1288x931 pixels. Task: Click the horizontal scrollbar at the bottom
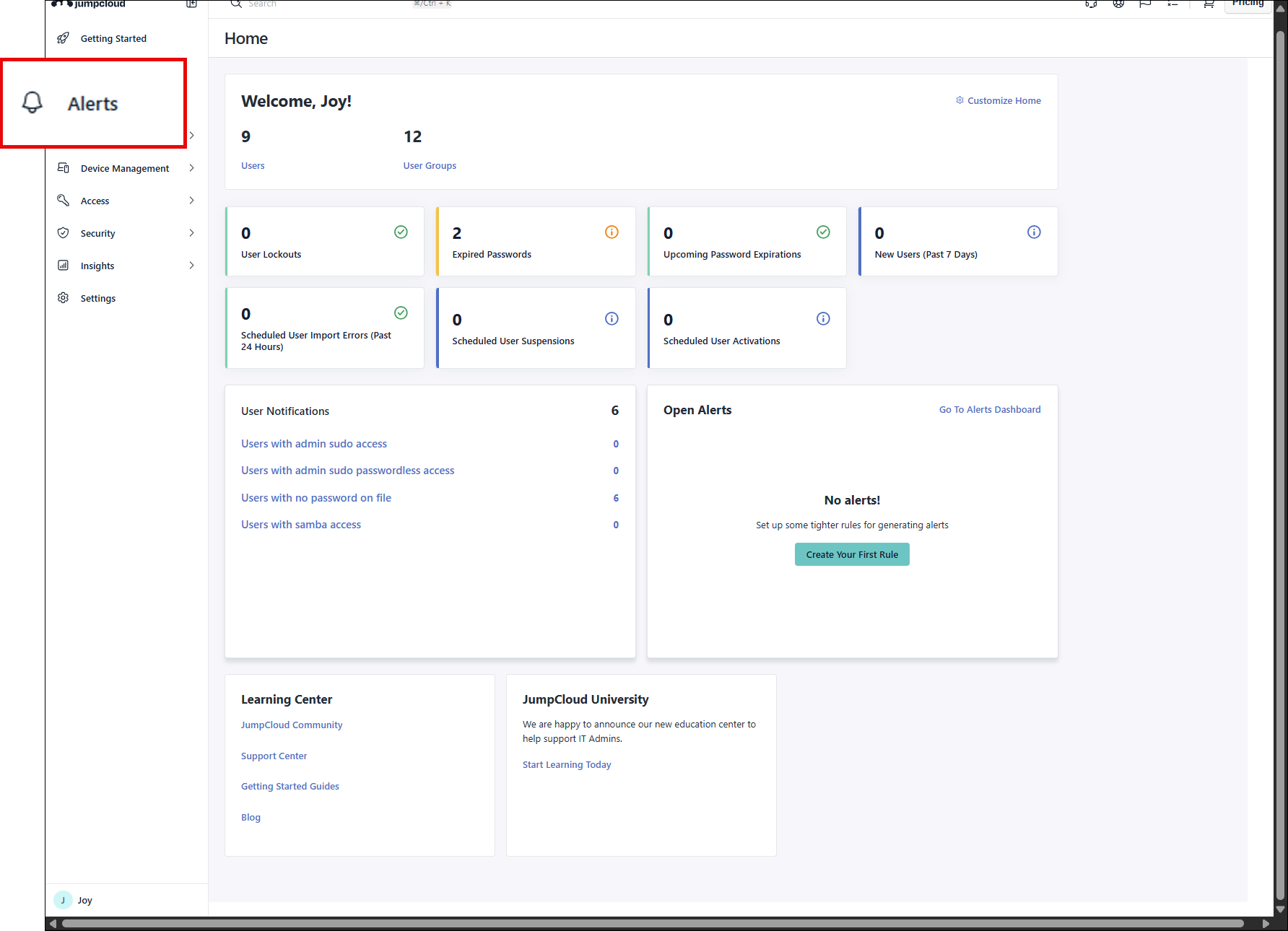point(650,924)
